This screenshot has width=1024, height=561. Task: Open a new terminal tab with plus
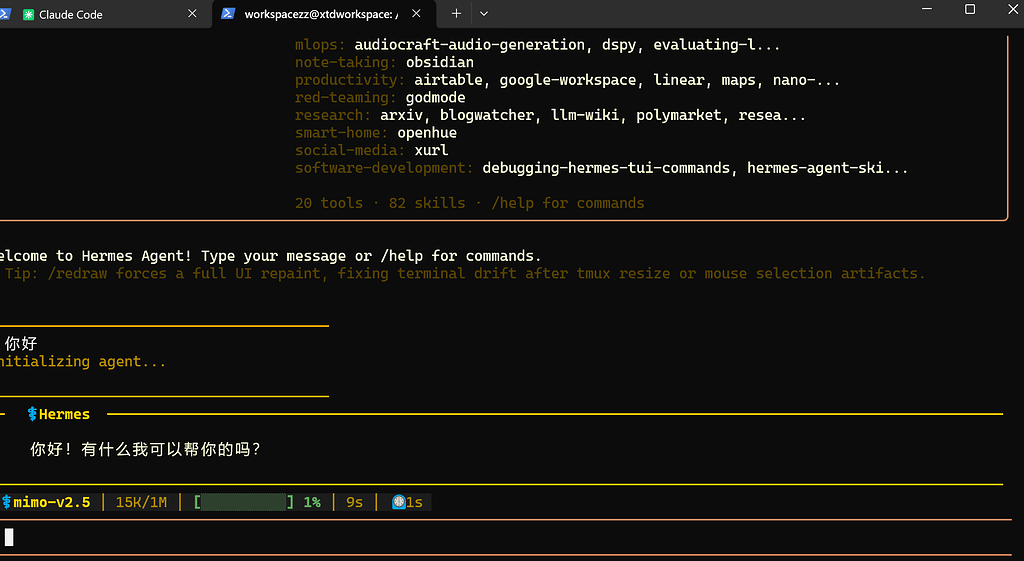coord(456,14)
